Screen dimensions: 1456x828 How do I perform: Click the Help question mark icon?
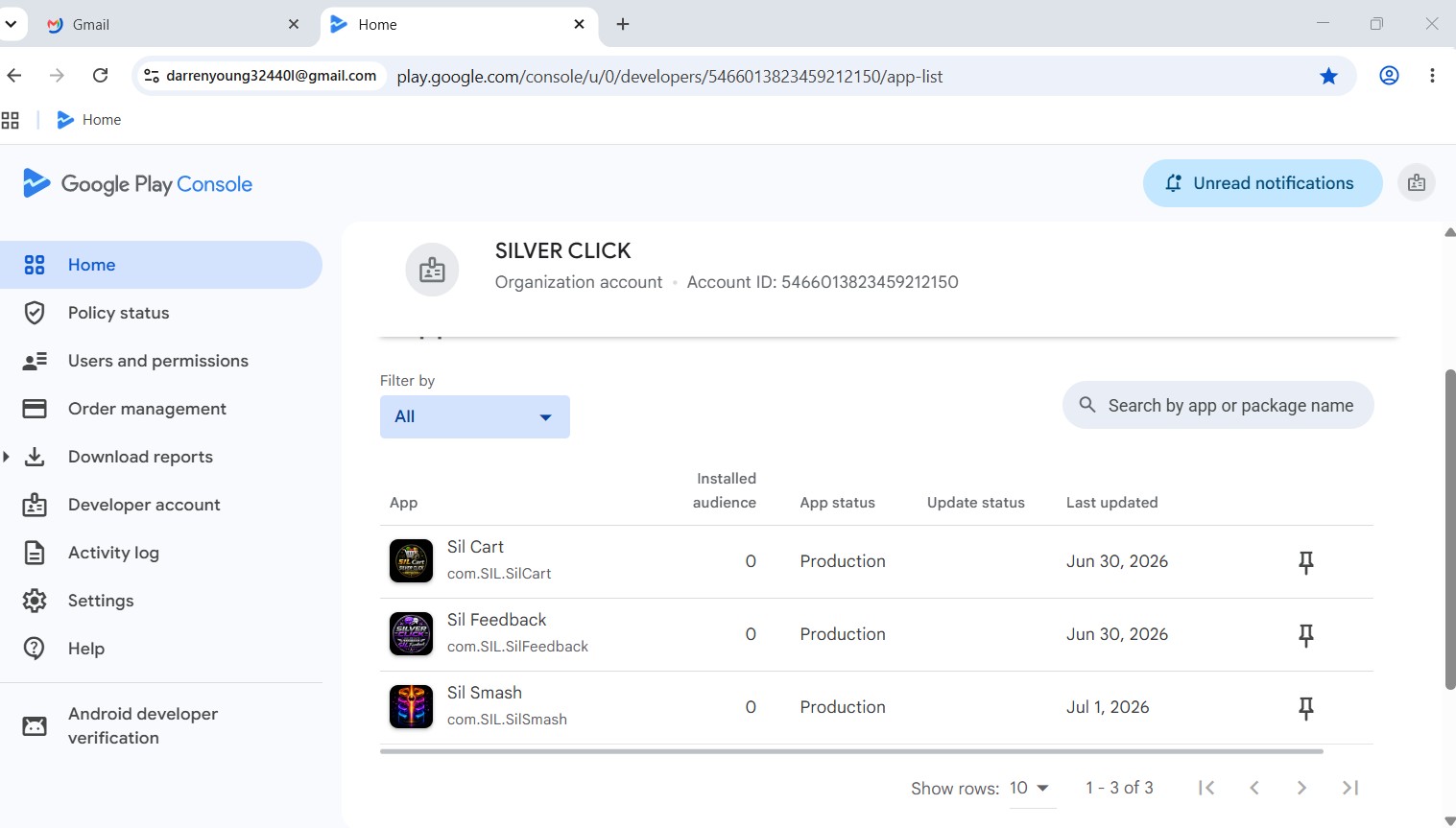point(35,649)
